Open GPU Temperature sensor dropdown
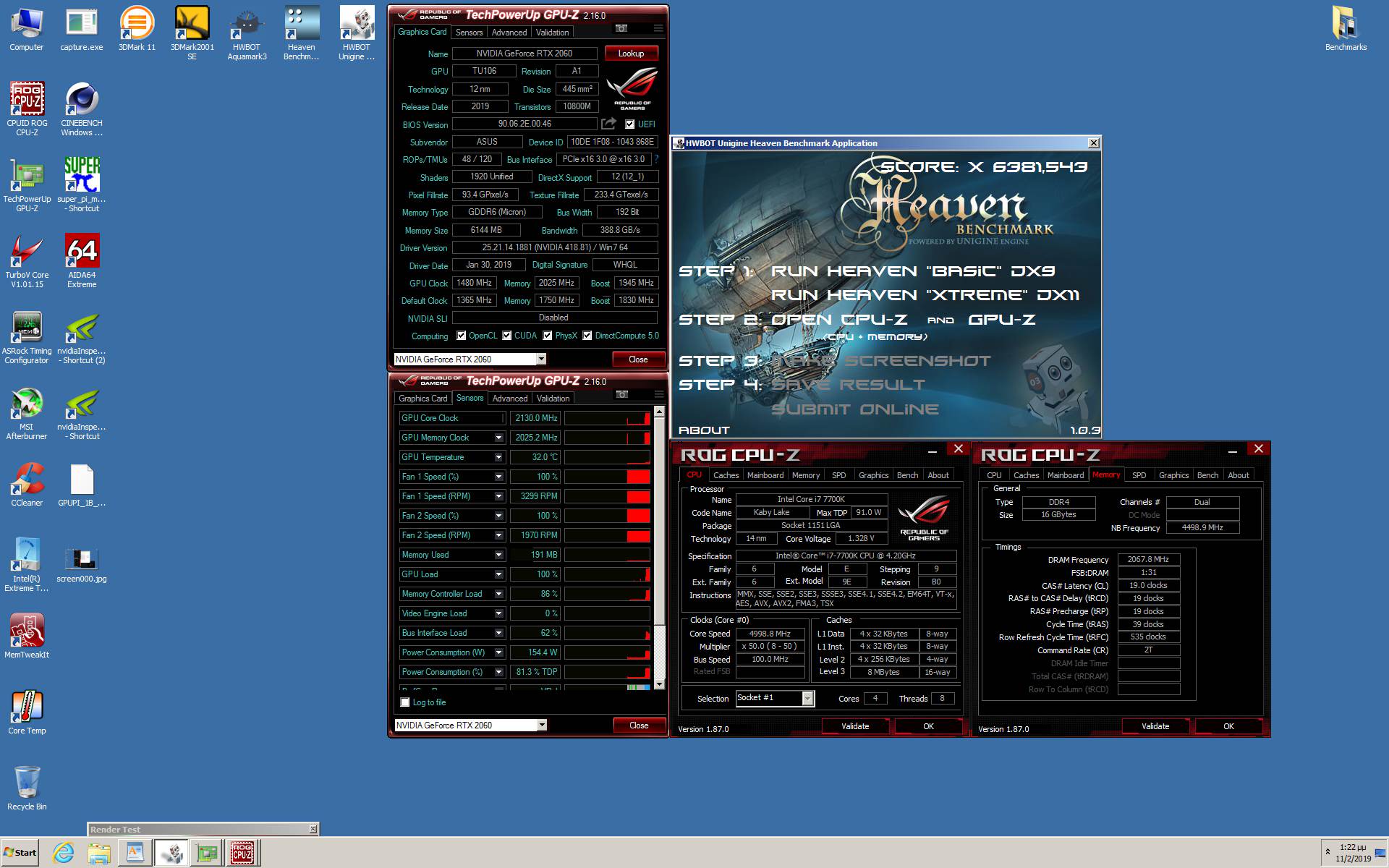This screenshot has width=1389, height=868. click(x=498, y=457)
